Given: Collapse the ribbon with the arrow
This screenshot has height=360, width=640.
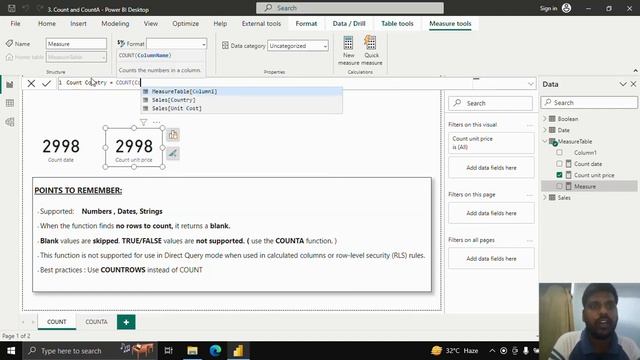Looking at the screenshot, I should [635, 71].
